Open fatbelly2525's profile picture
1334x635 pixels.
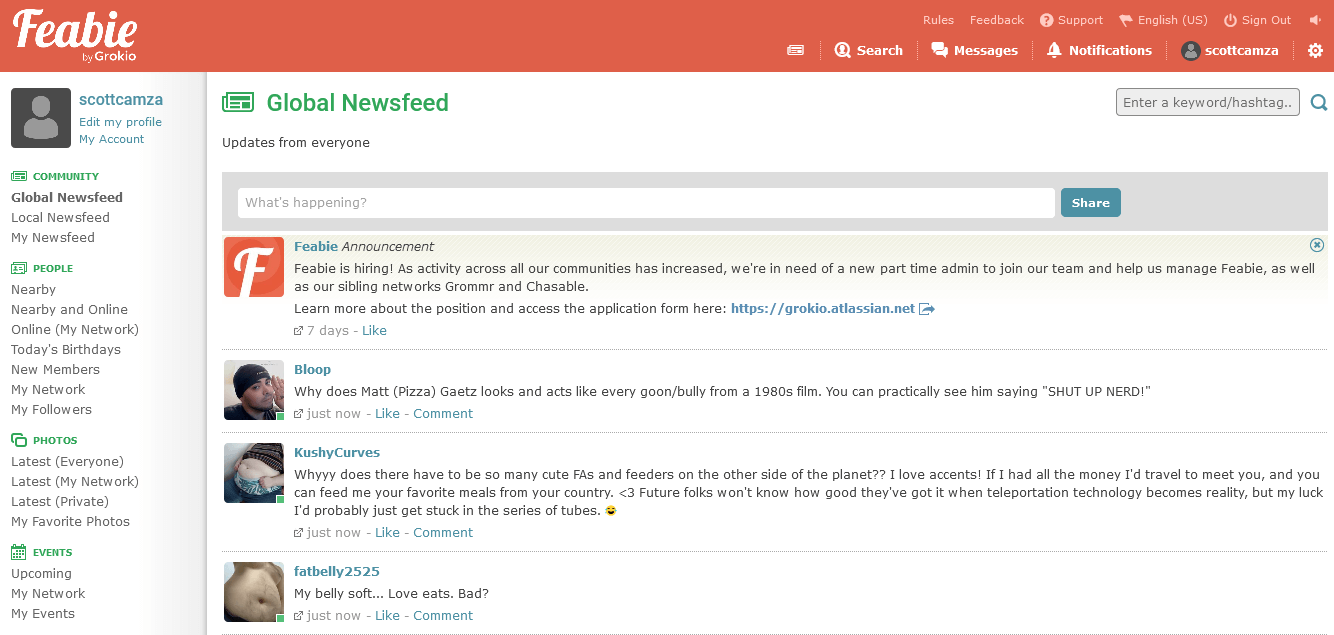(x=255, y=592)
